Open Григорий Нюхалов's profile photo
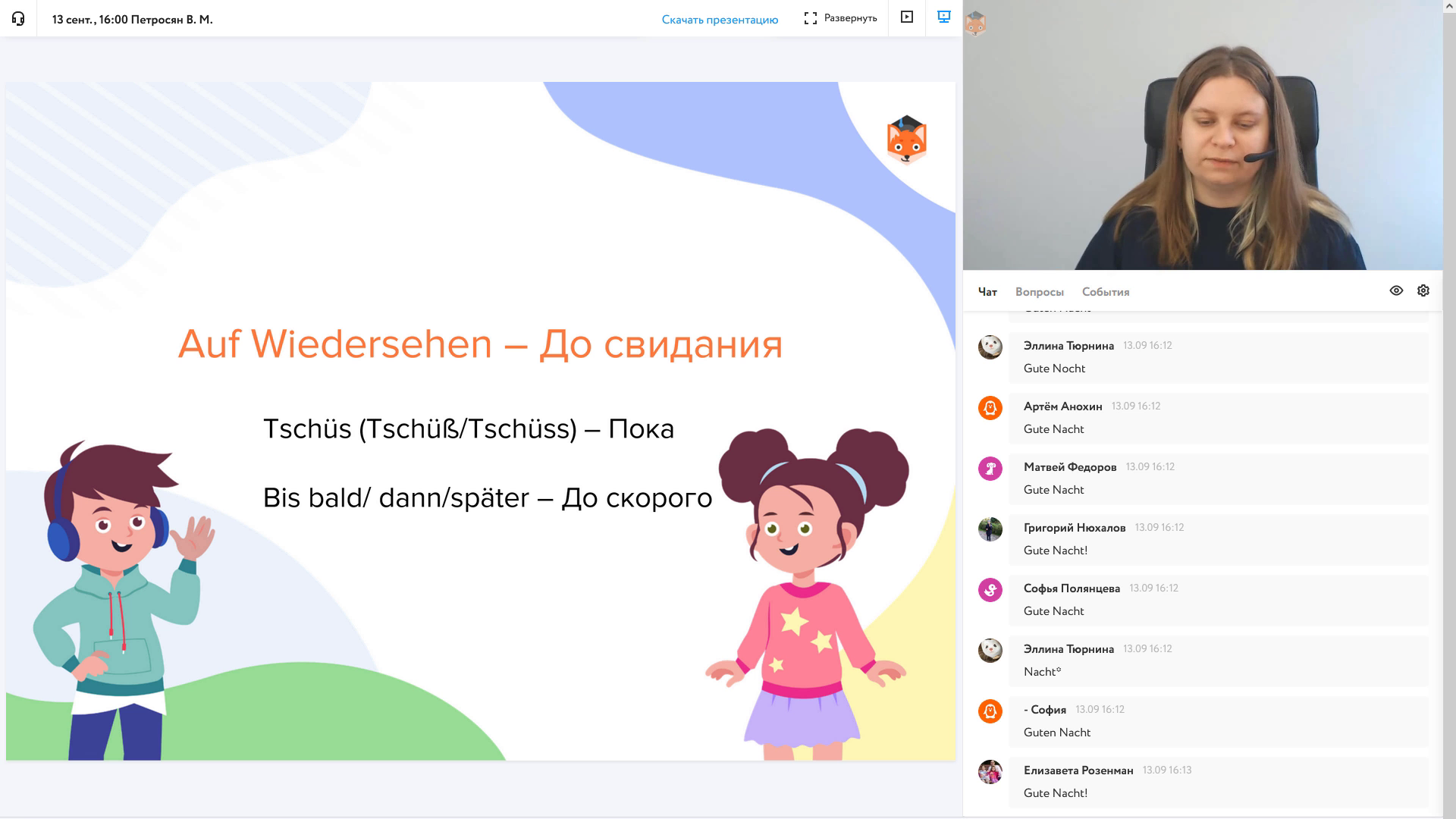Viewport: 1456px width, 819px height. tap(990, 529)
